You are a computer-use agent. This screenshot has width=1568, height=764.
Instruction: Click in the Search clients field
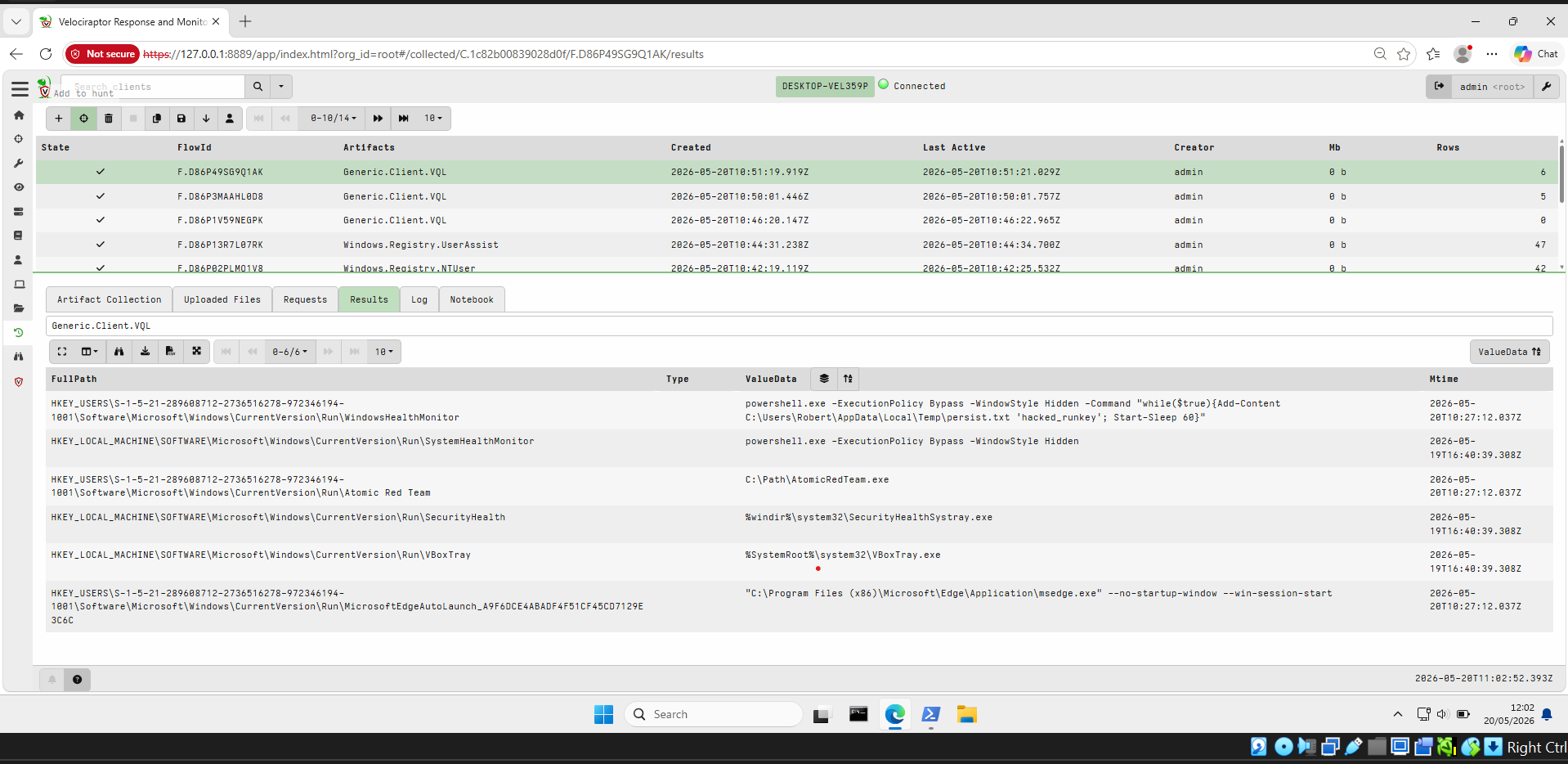[x=153, y=87]
